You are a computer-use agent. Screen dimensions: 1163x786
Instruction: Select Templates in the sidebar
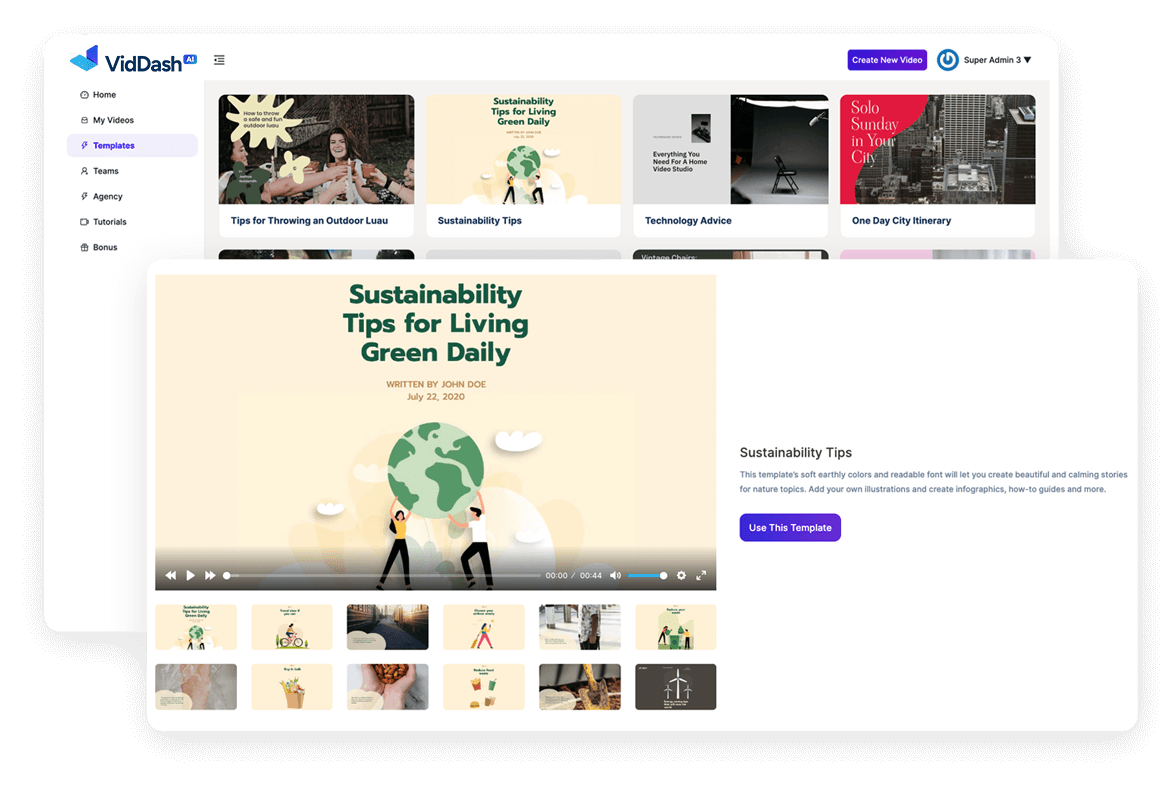pyautogui.click(x=132, y=145)
